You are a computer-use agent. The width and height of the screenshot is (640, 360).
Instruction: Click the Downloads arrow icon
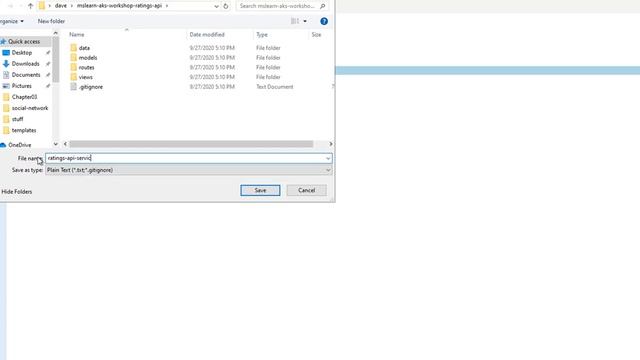tap(6, 64)
